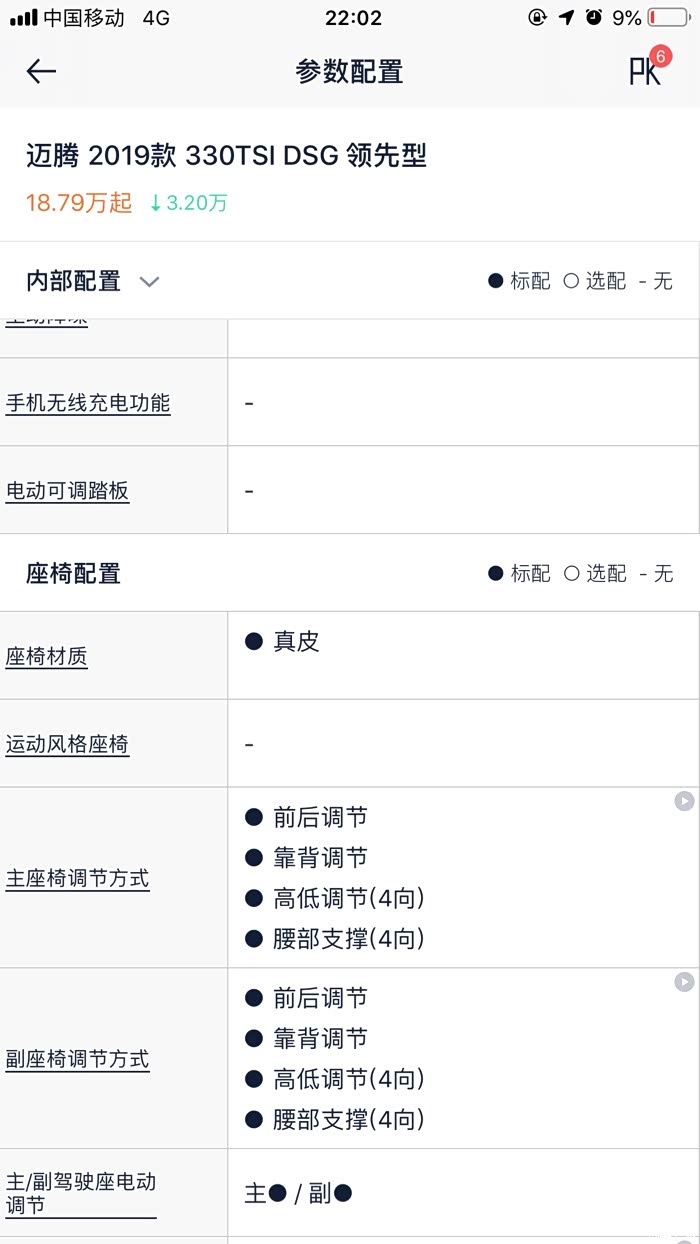Screen dimensions: 700x1244
Task: Open 主座椅调节方式 explanation link
Action: tap(78, 879)
